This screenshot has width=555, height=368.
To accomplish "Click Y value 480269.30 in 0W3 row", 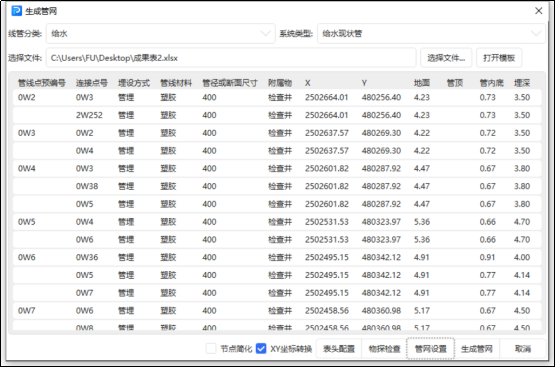I will 381,133.
